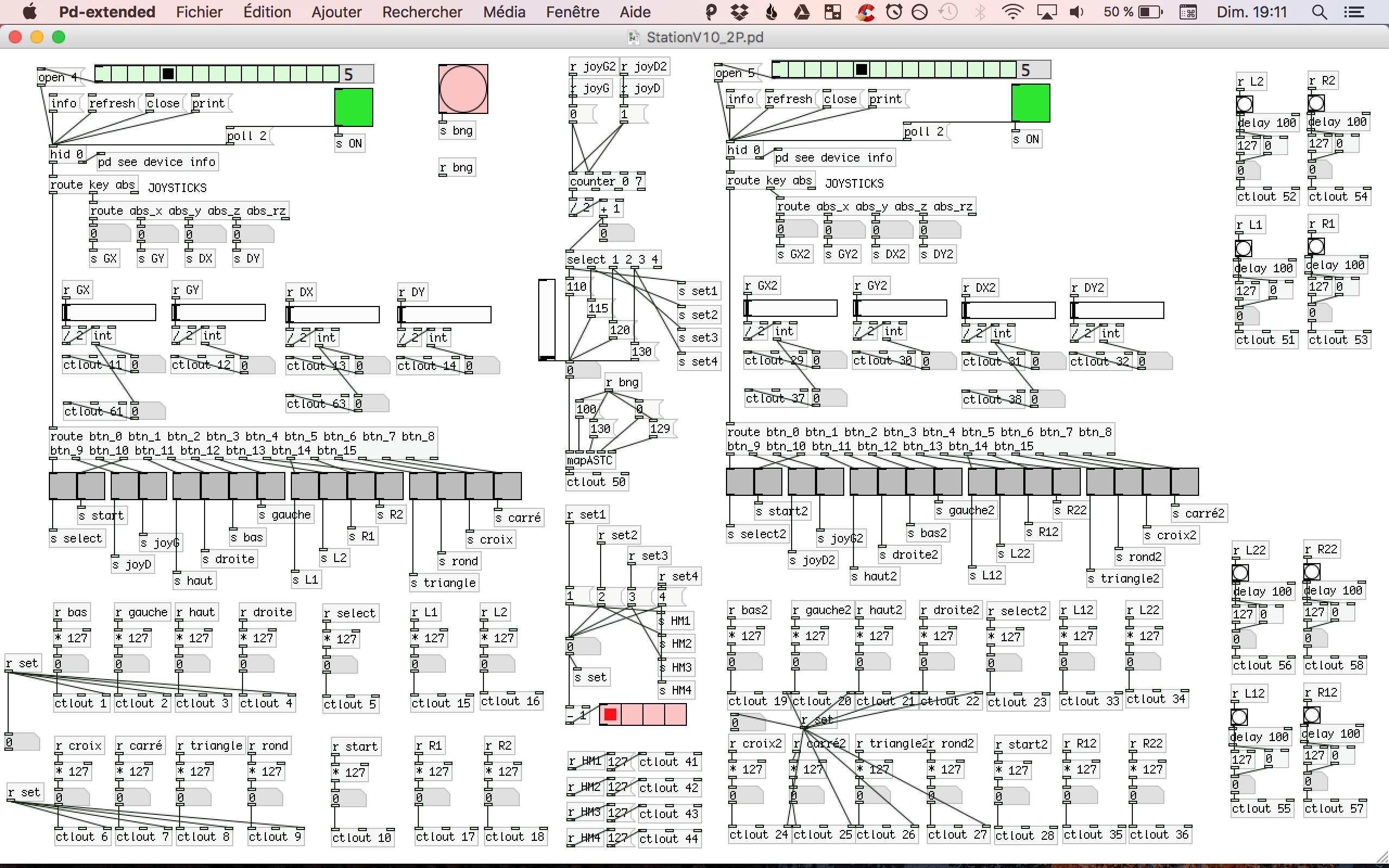Open Spotlight search magnifier icon
The height and width of the screenshot is (868, 1389).
pyautogui.click(x=1319, y=12)
